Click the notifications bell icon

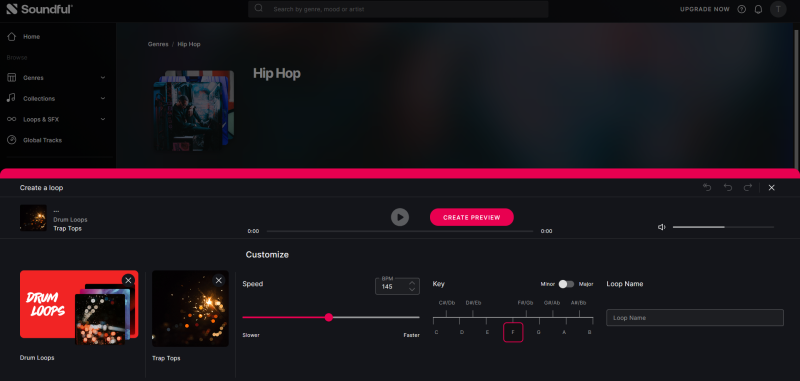(x=758, y=9)
